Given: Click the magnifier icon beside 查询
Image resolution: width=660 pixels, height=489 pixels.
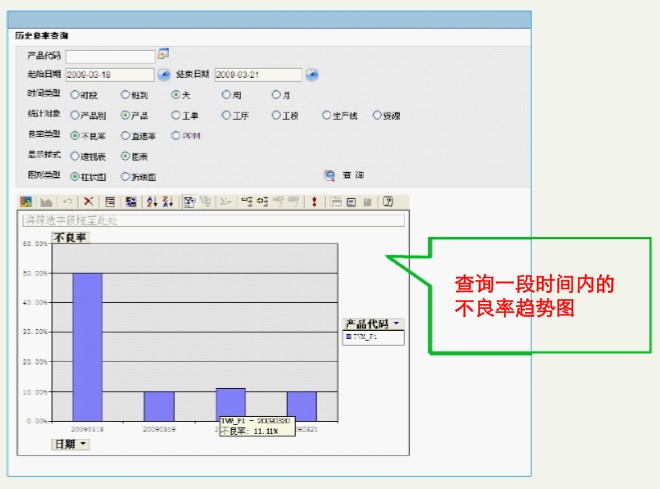Looking at the screenshot, I should click(x=330, y=175).
